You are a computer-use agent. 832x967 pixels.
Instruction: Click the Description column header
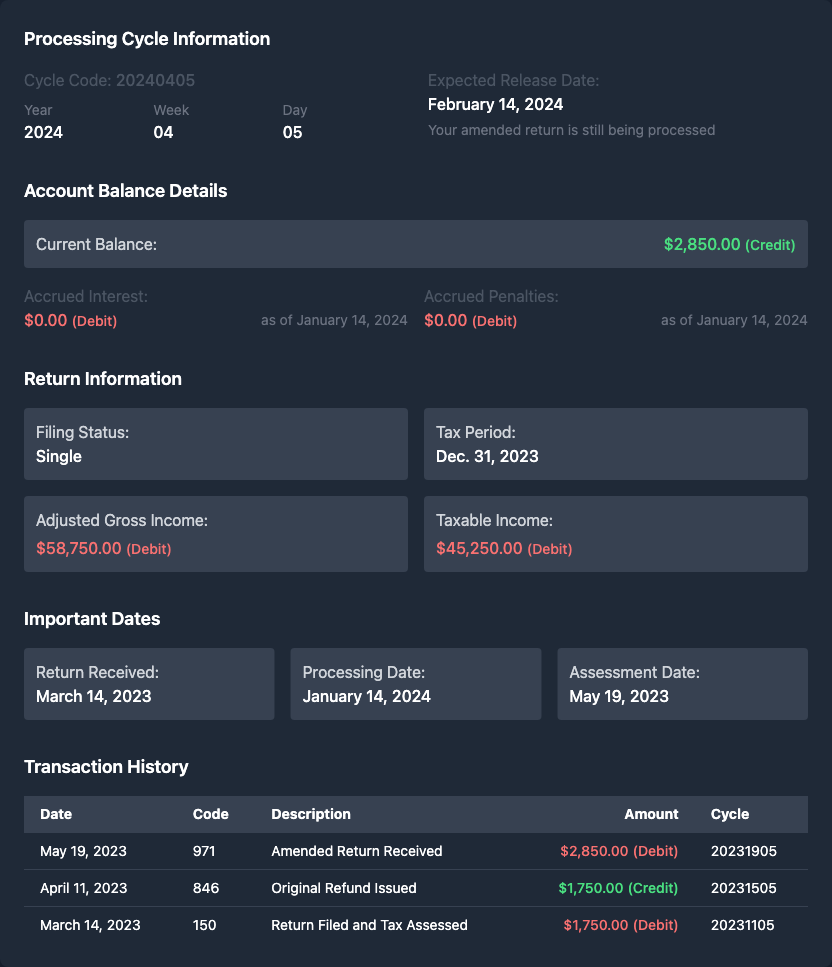pyautogui.click(x=311, y=814)
